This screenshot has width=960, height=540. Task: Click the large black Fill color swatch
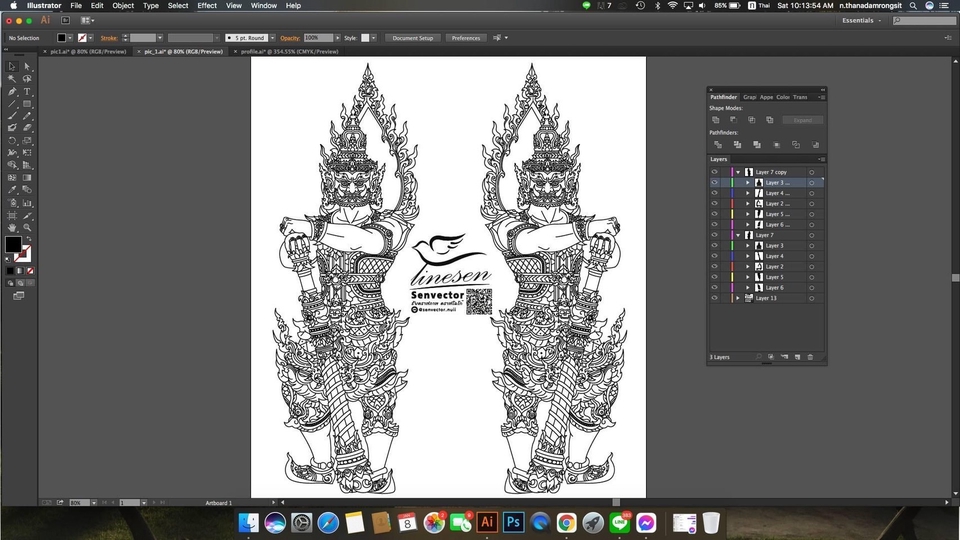(x=13, y=244)
